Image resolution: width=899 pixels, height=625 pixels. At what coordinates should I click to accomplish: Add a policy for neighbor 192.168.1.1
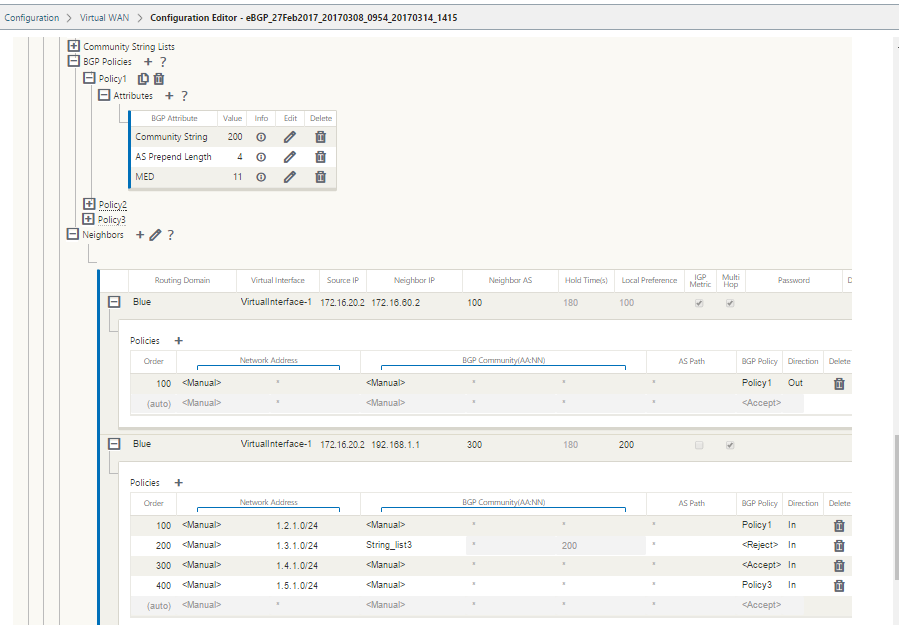(179, 483)
